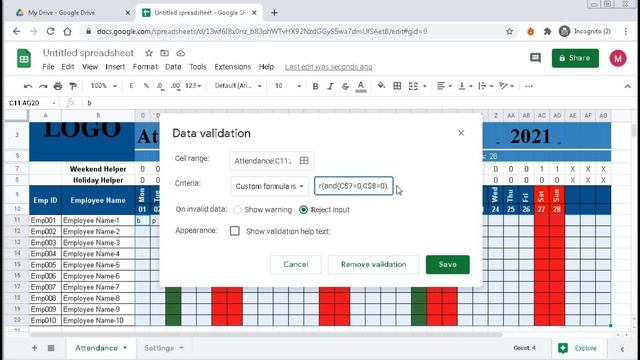This screenshot has width=640, height=360.
Task: Close the Data validation dialog
Action: (x=461, y=133)
